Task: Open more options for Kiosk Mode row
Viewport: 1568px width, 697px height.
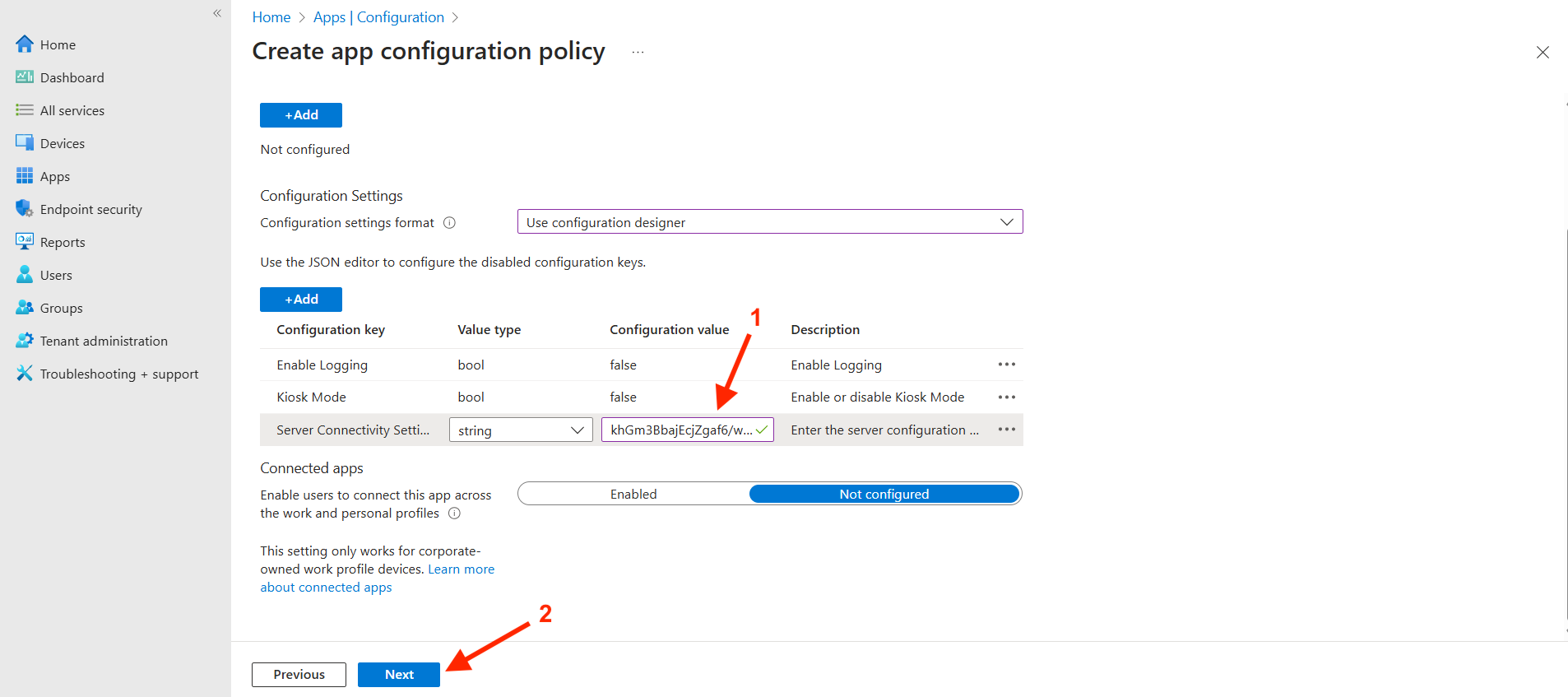Action: [x=1006, y=397]
